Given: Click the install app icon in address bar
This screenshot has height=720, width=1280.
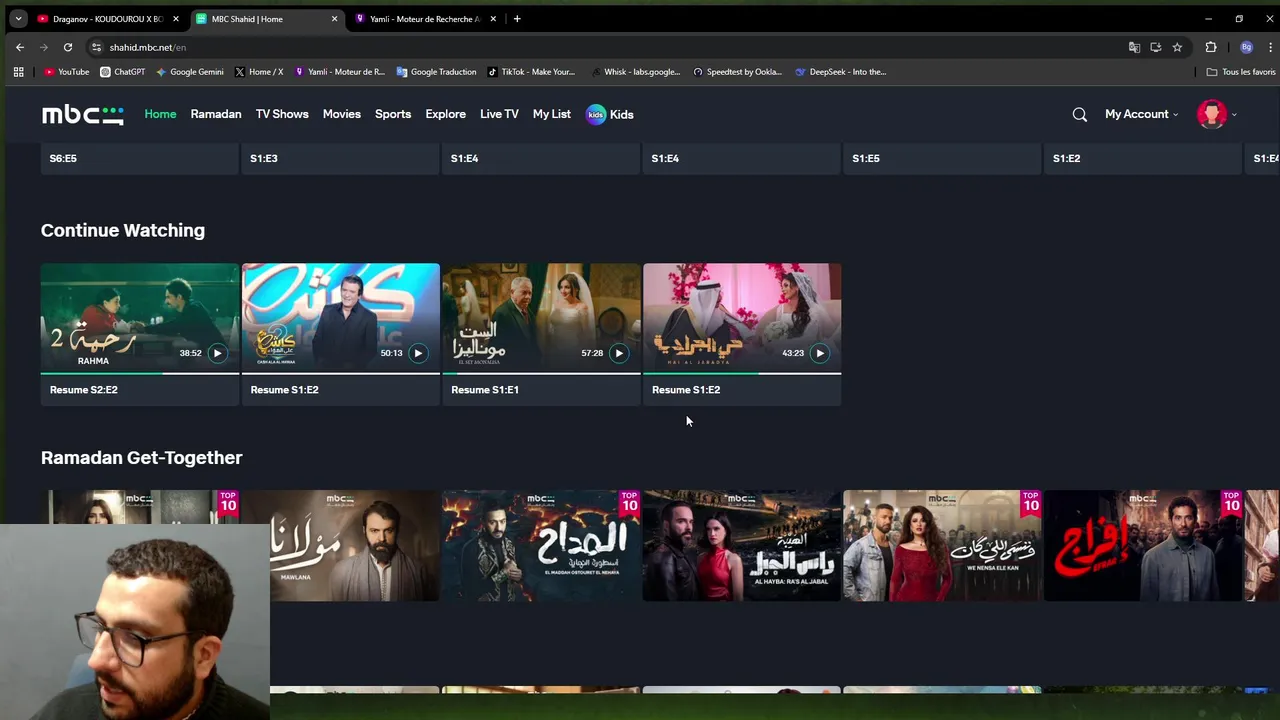Looking at the screenshot, I should tap(1156, 47).
